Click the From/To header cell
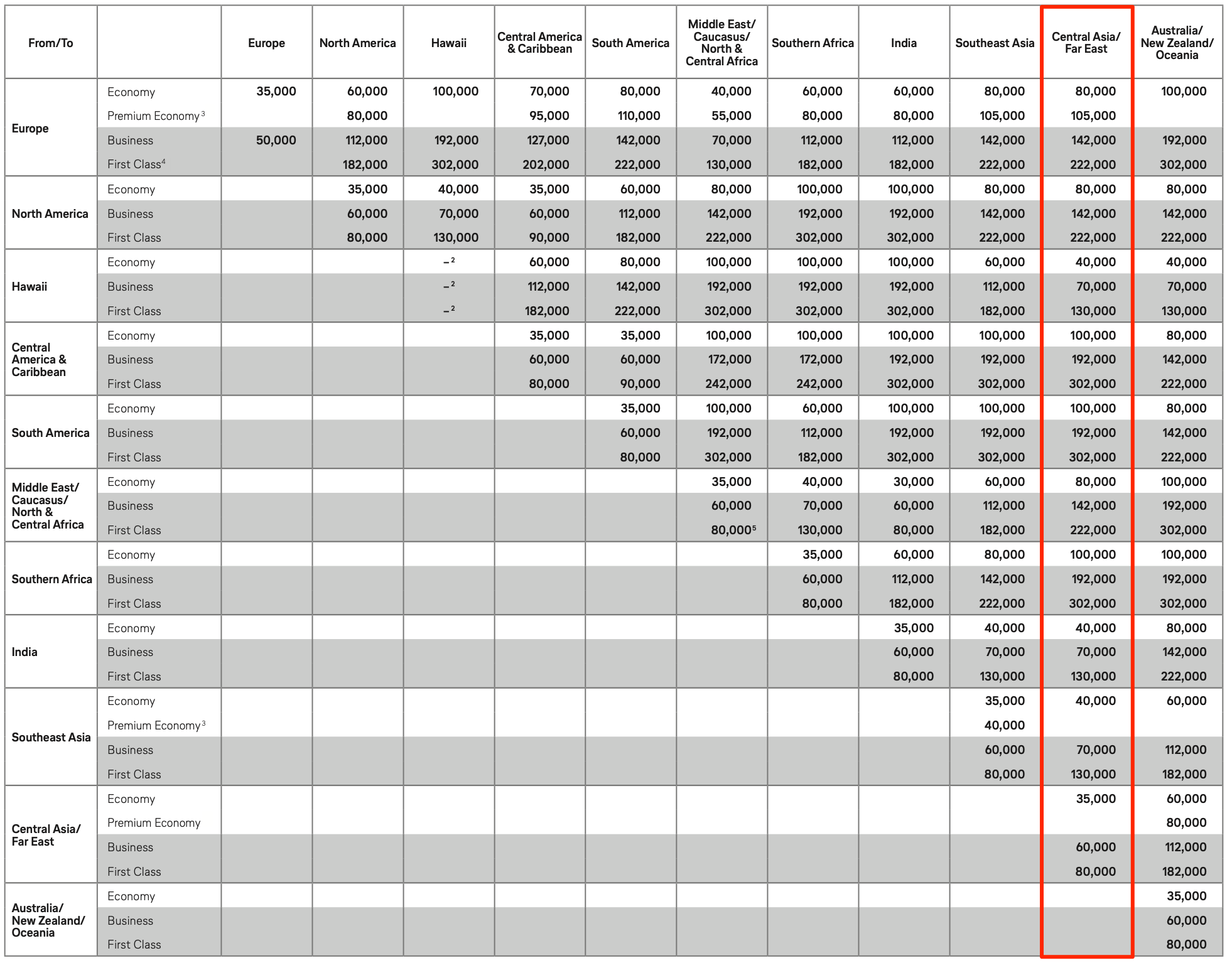 (x=50, y=43)
